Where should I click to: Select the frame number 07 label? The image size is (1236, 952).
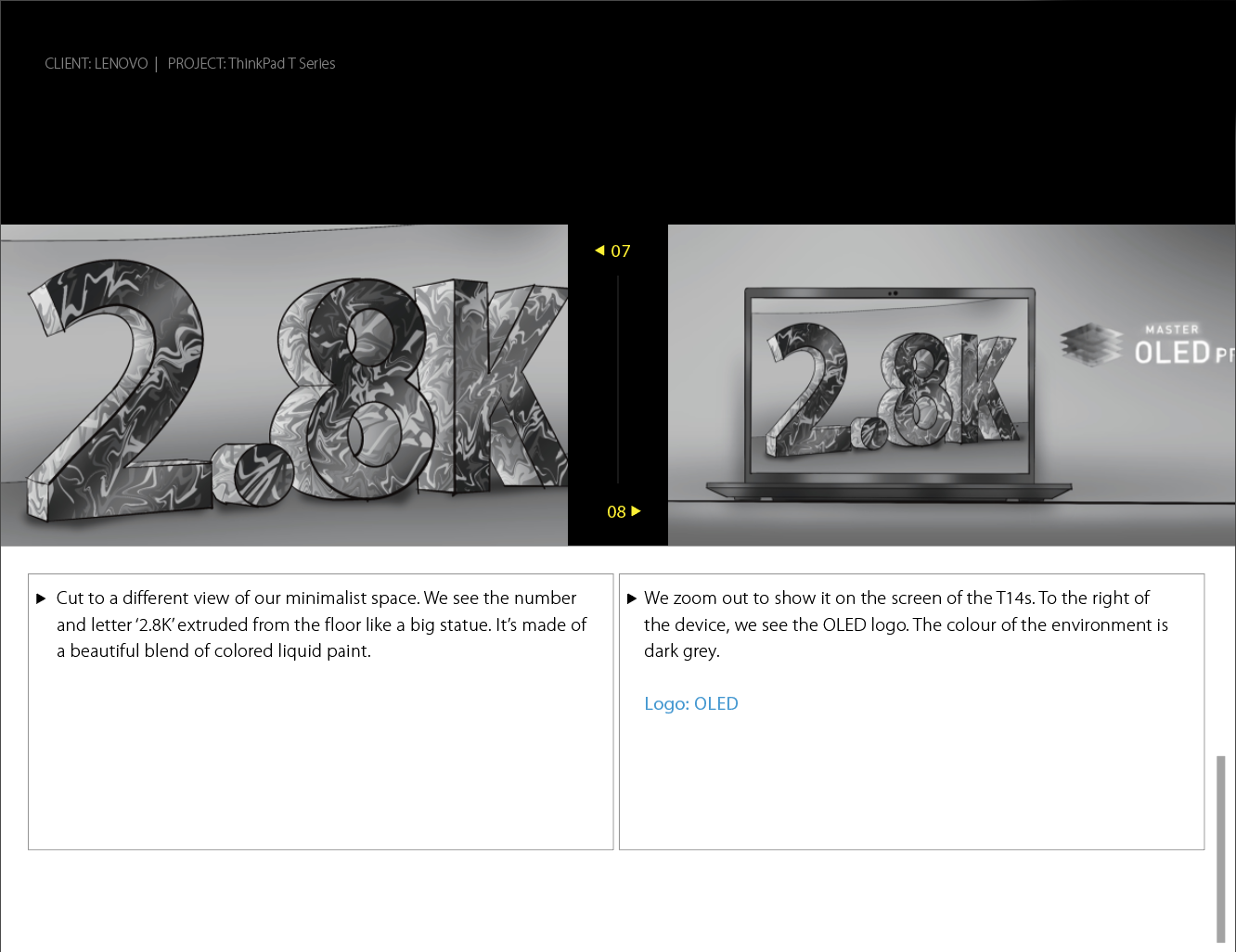tap(621, 251)
